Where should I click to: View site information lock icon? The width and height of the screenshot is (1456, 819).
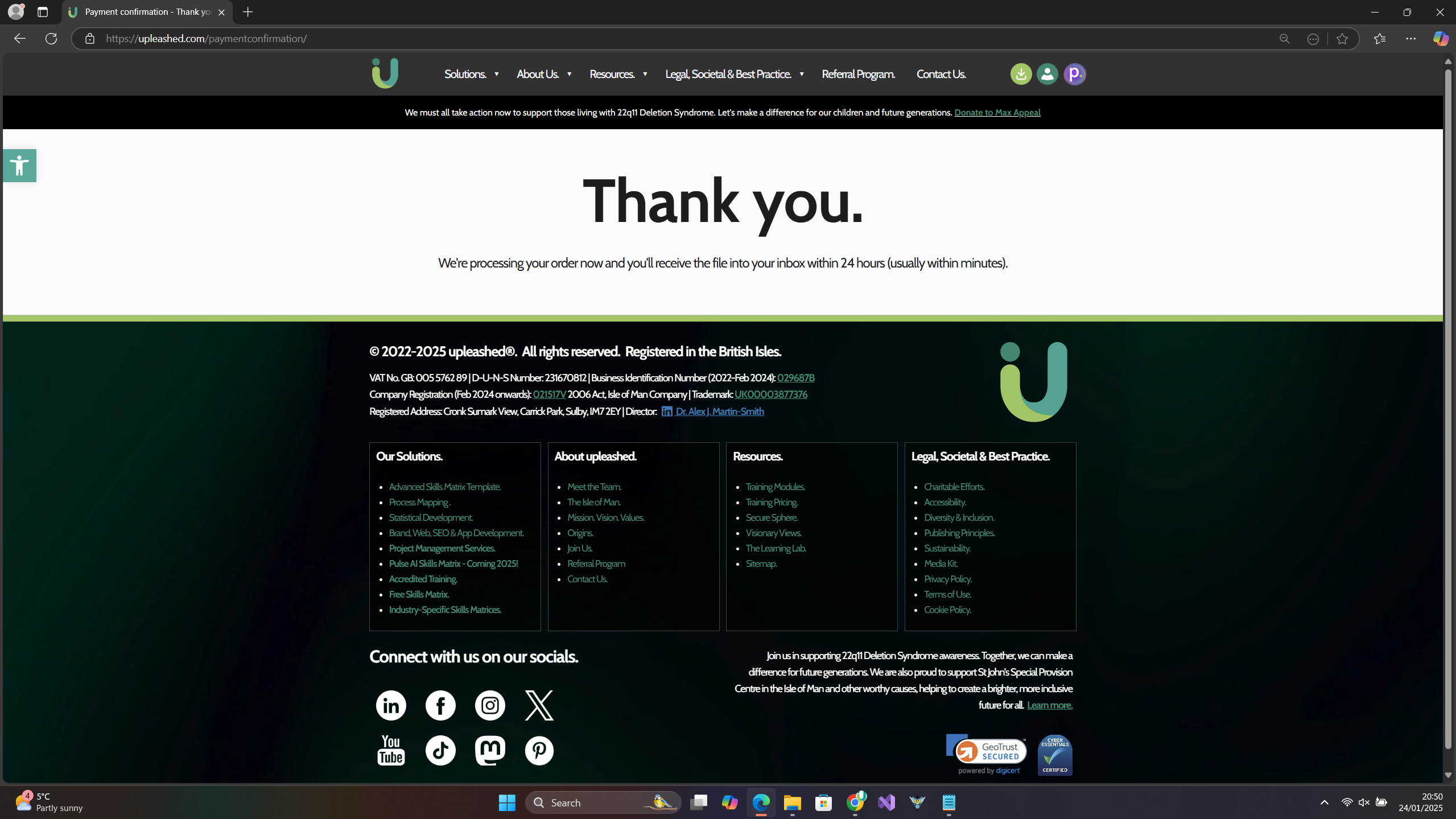(x=89, y=39)
